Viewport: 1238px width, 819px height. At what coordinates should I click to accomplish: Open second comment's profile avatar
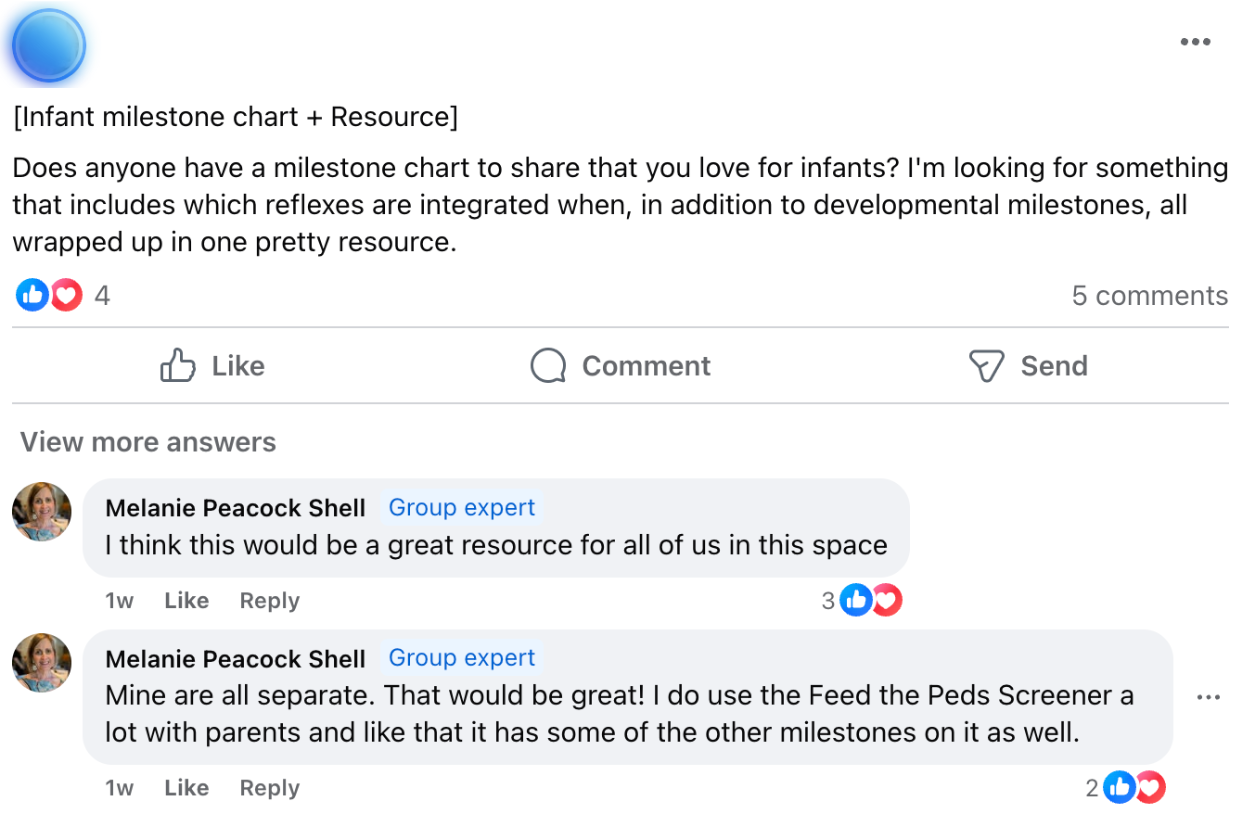click(x=42, y=663)
